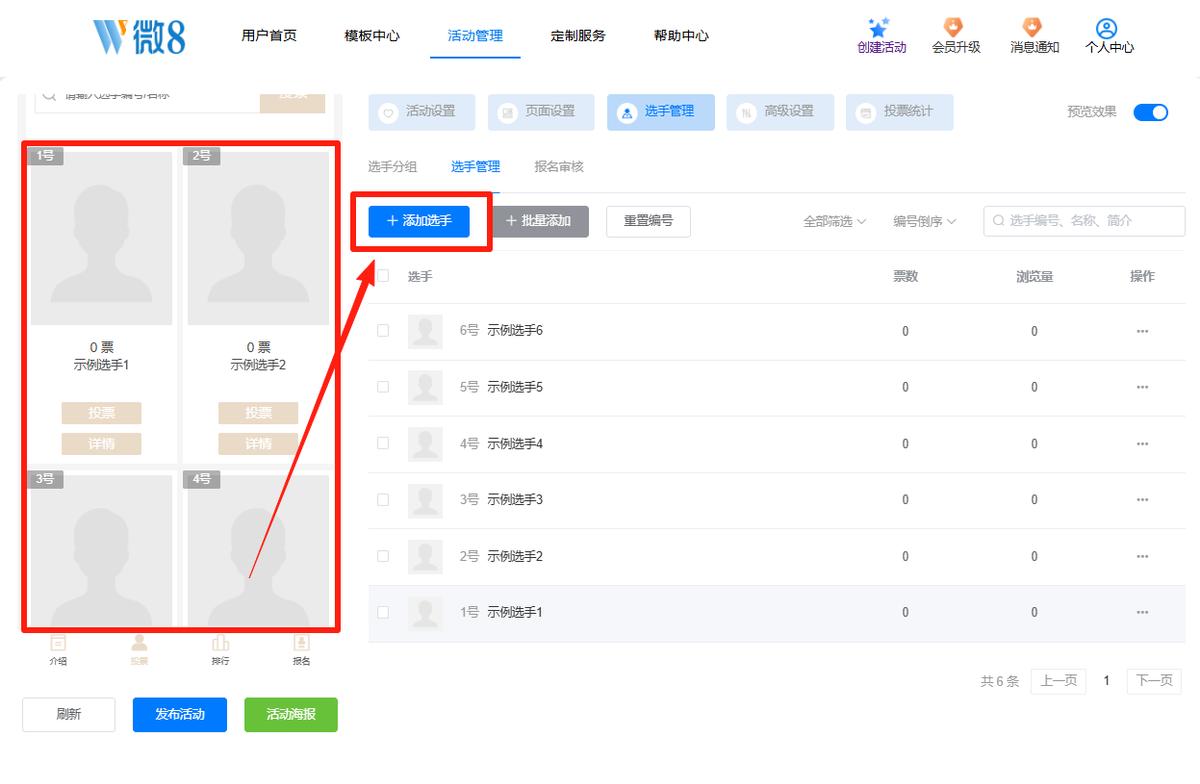Click the 重置编号 button
The height and width of the screenshot is (784, 1200).
648,221
